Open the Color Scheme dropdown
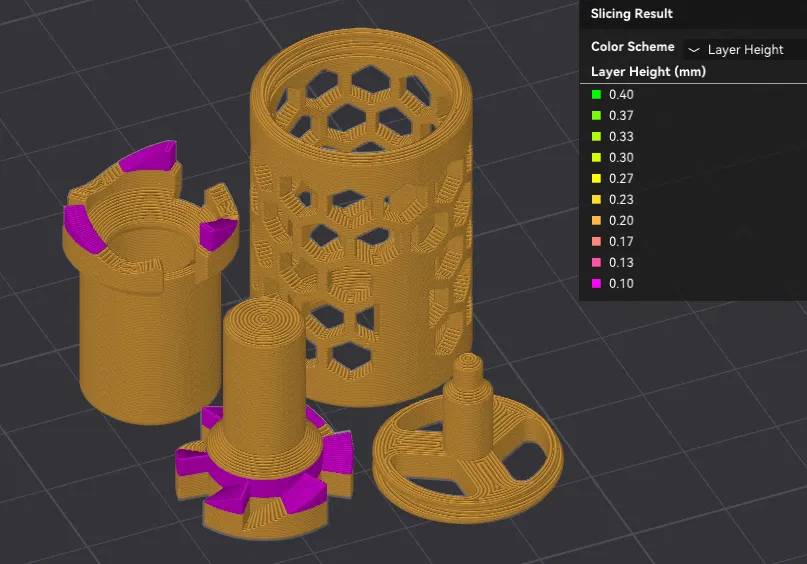The width and height of the screenshot is (807, 564). coord(745,49)
